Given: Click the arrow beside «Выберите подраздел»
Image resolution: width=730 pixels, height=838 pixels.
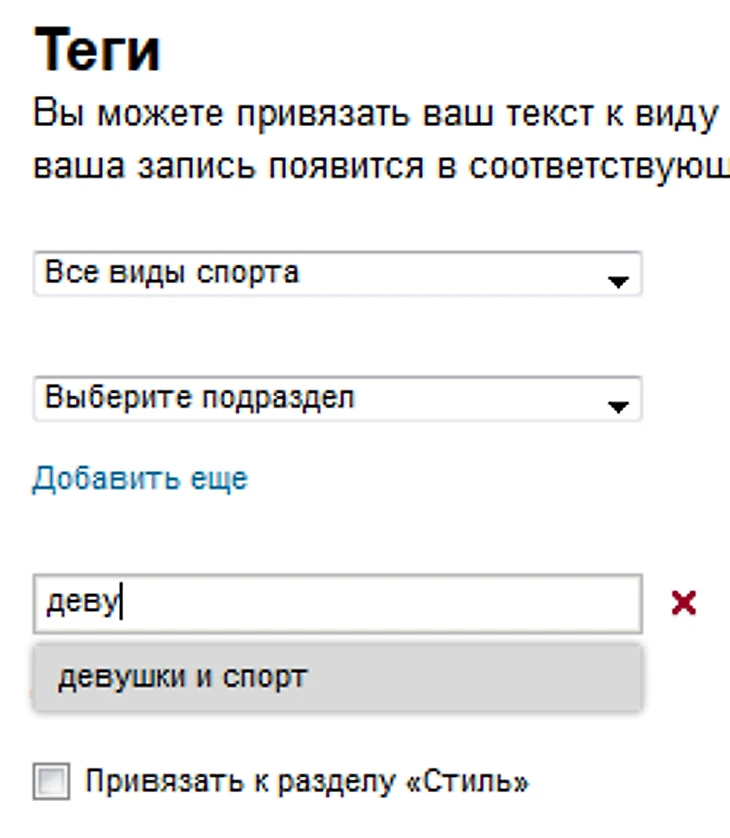Looking at the screenshot, I should [x=618, y=407].
